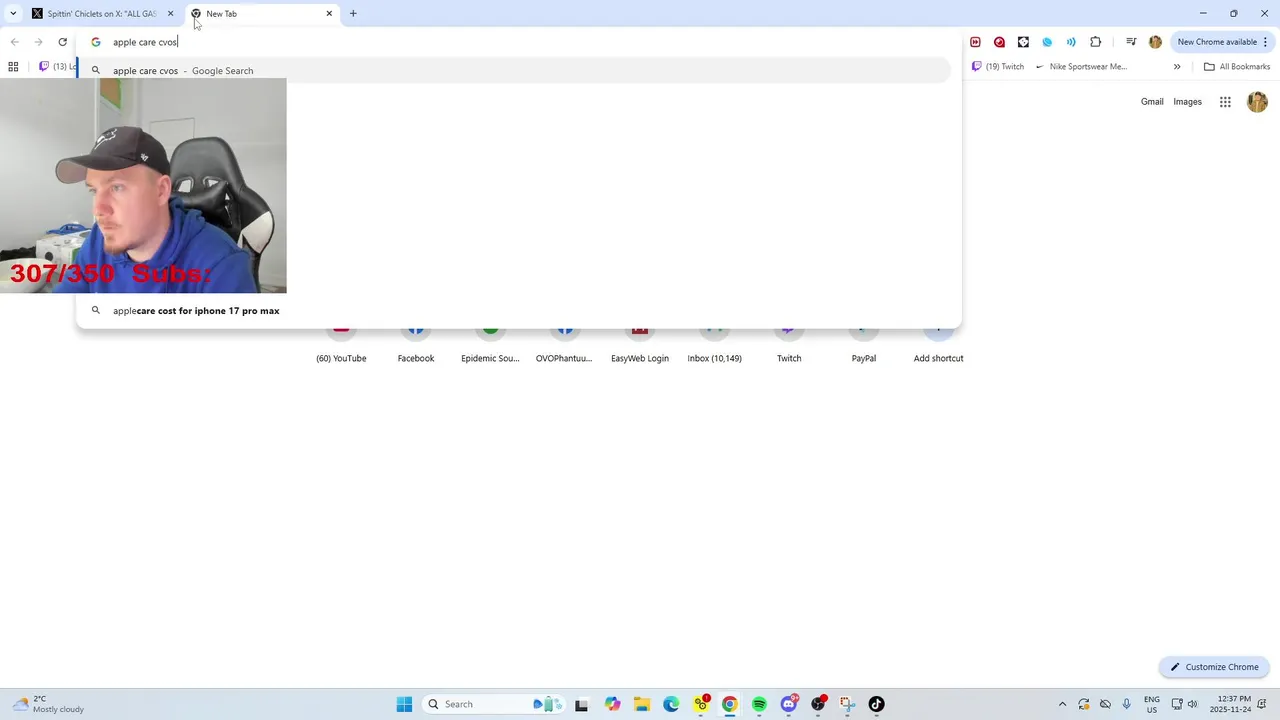Image resolution: width=1280 pixels, height=720 pixels.
Task: Open the Facebook shortcut
Action: [416, 345]
